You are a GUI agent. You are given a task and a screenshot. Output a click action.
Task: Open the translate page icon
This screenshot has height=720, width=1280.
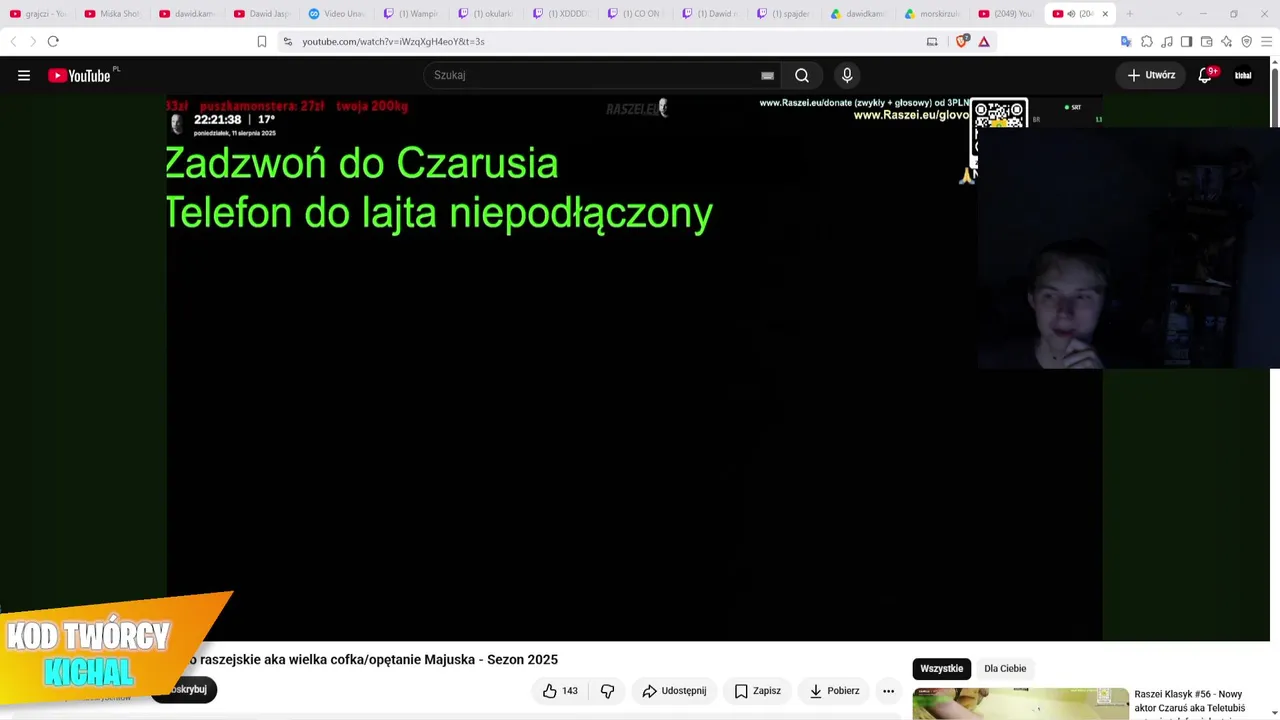click(x=1126, y=41)
